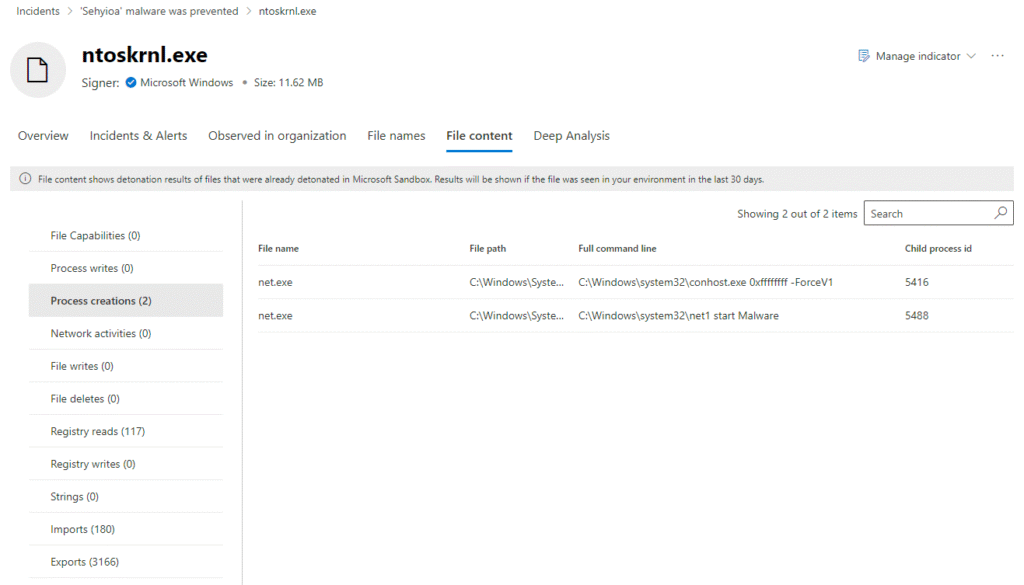Select Exports (3166) category
This screenshot has height=585, width=1024.
tap(125, 561)
